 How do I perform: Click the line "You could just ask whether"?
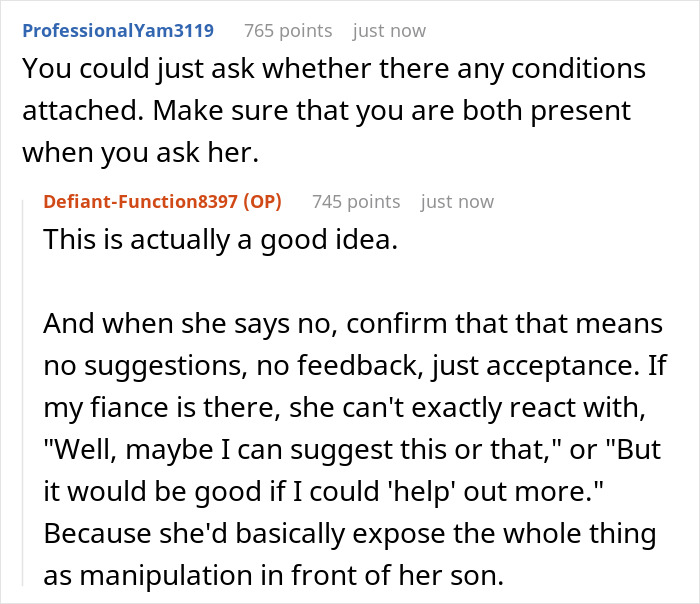(333, 69)
